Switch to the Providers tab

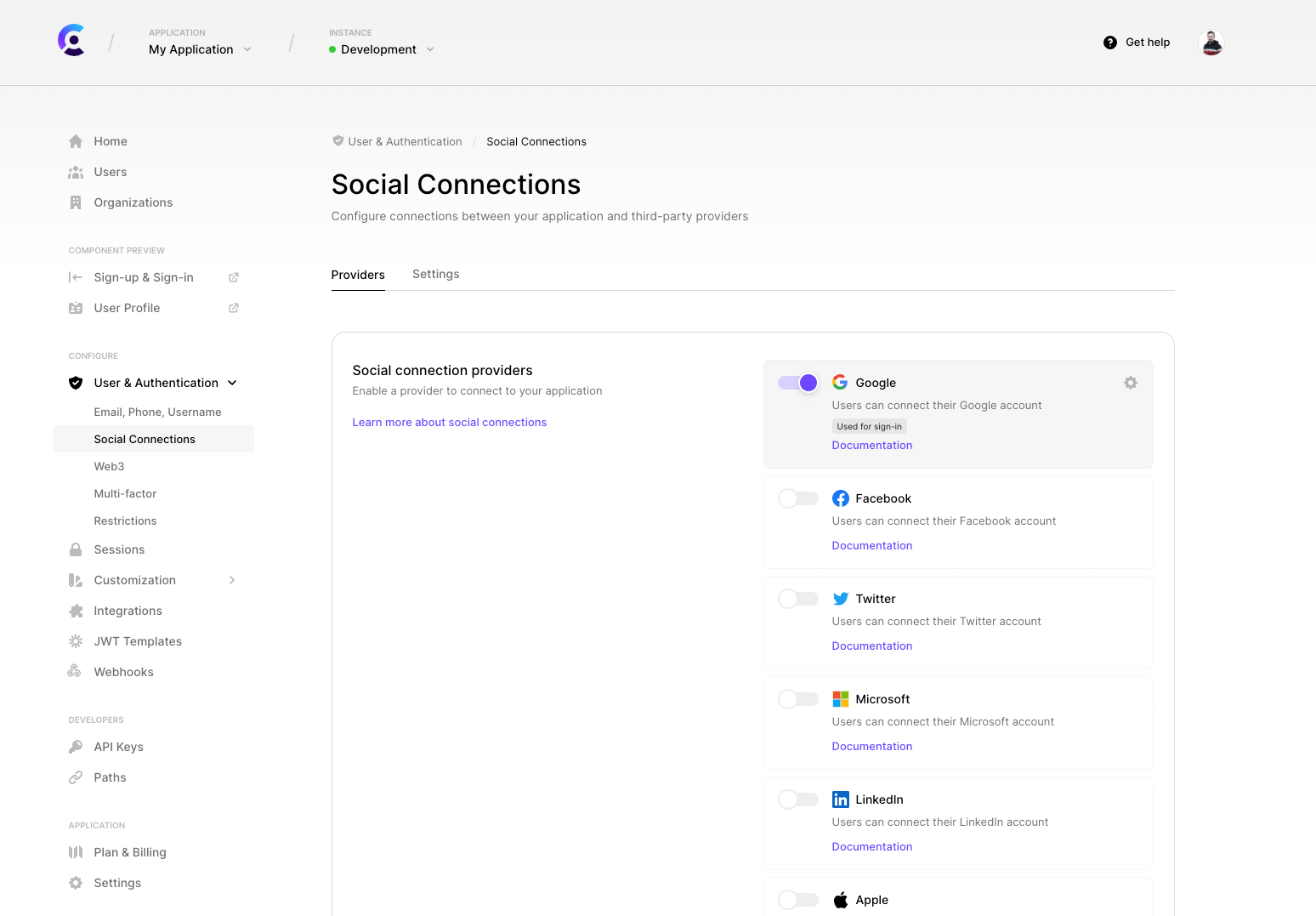click(358, 275)
